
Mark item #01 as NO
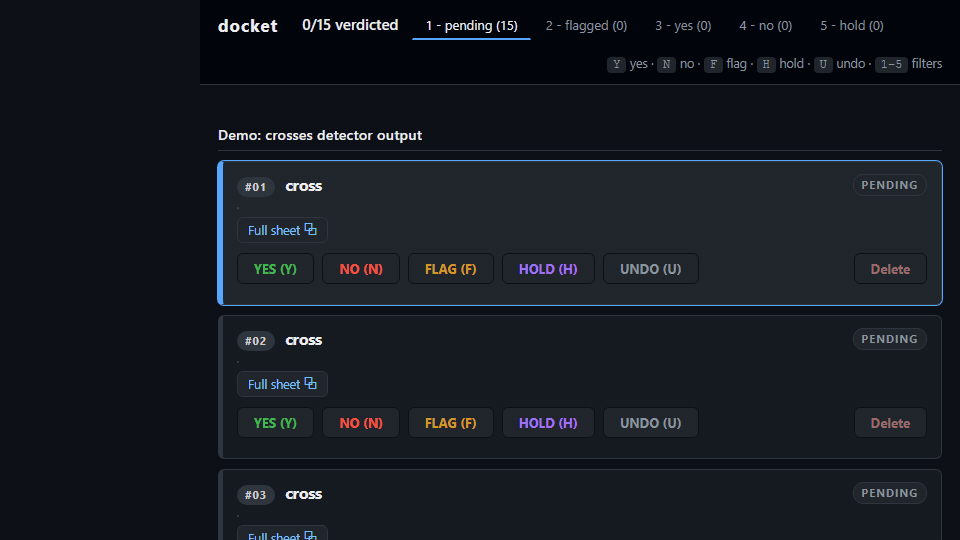(x=361, y=269)
